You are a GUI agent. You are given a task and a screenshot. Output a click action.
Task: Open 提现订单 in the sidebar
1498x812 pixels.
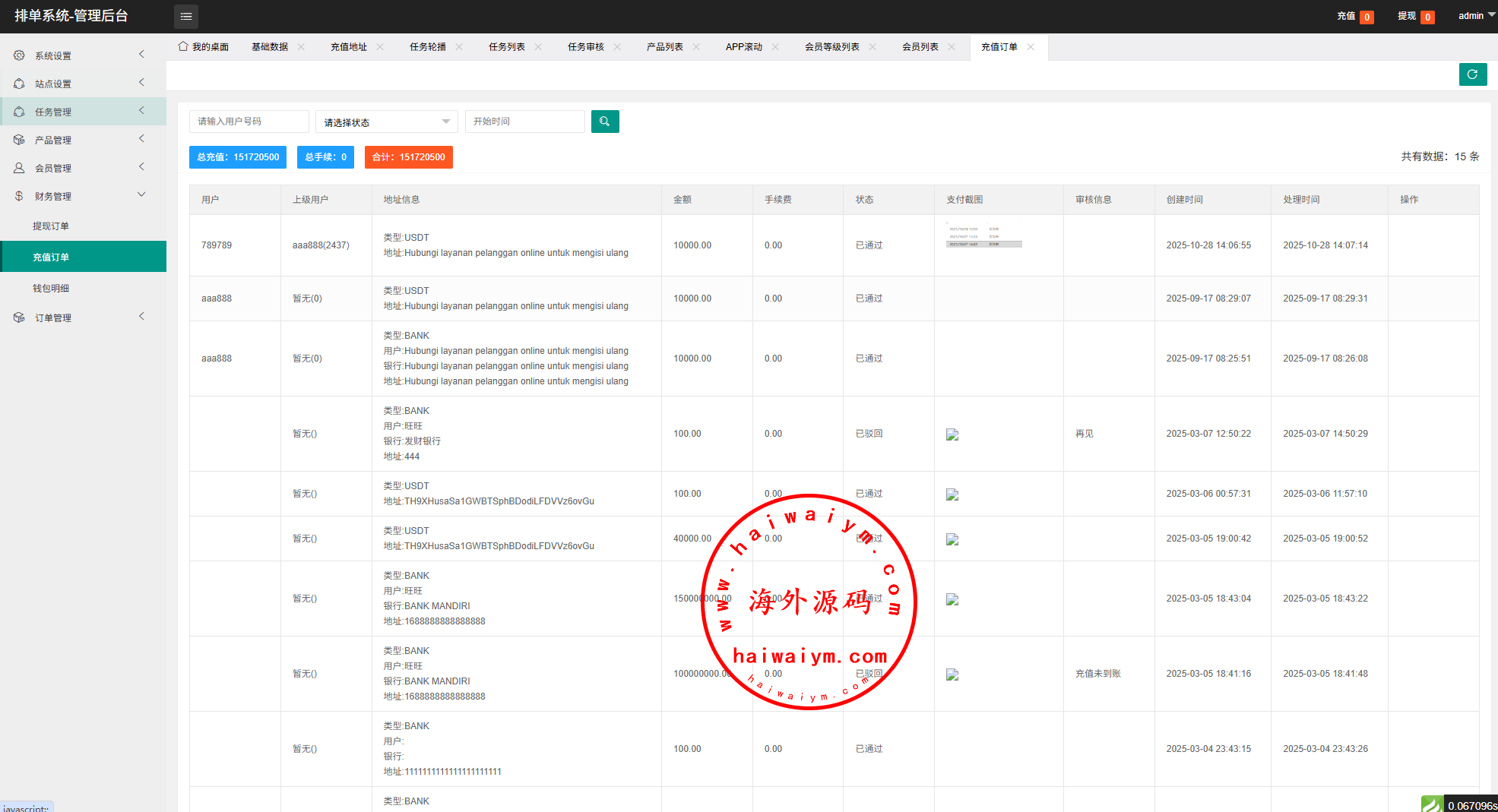(51, 226)
